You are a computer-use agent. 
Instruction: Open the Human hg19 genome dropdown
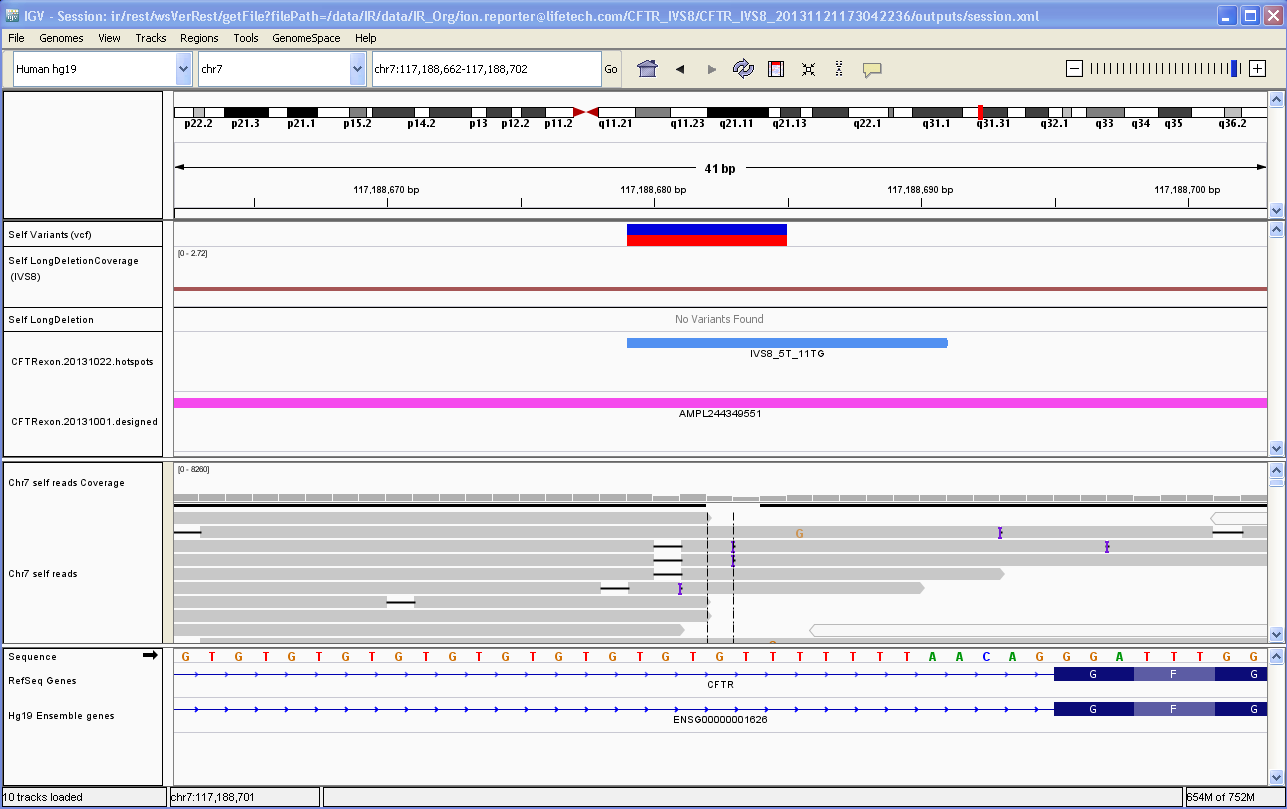183,69
